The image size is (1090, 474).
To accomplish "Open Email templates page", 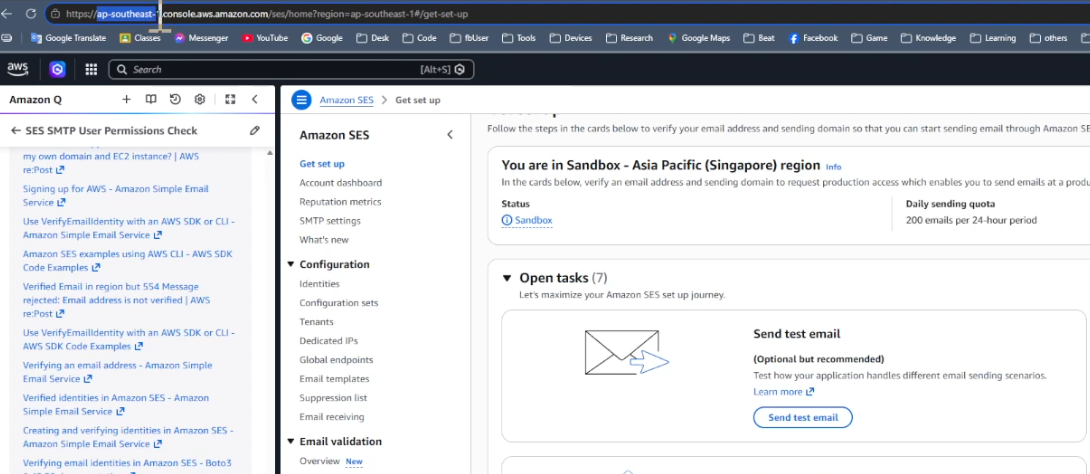I will 334,379.
